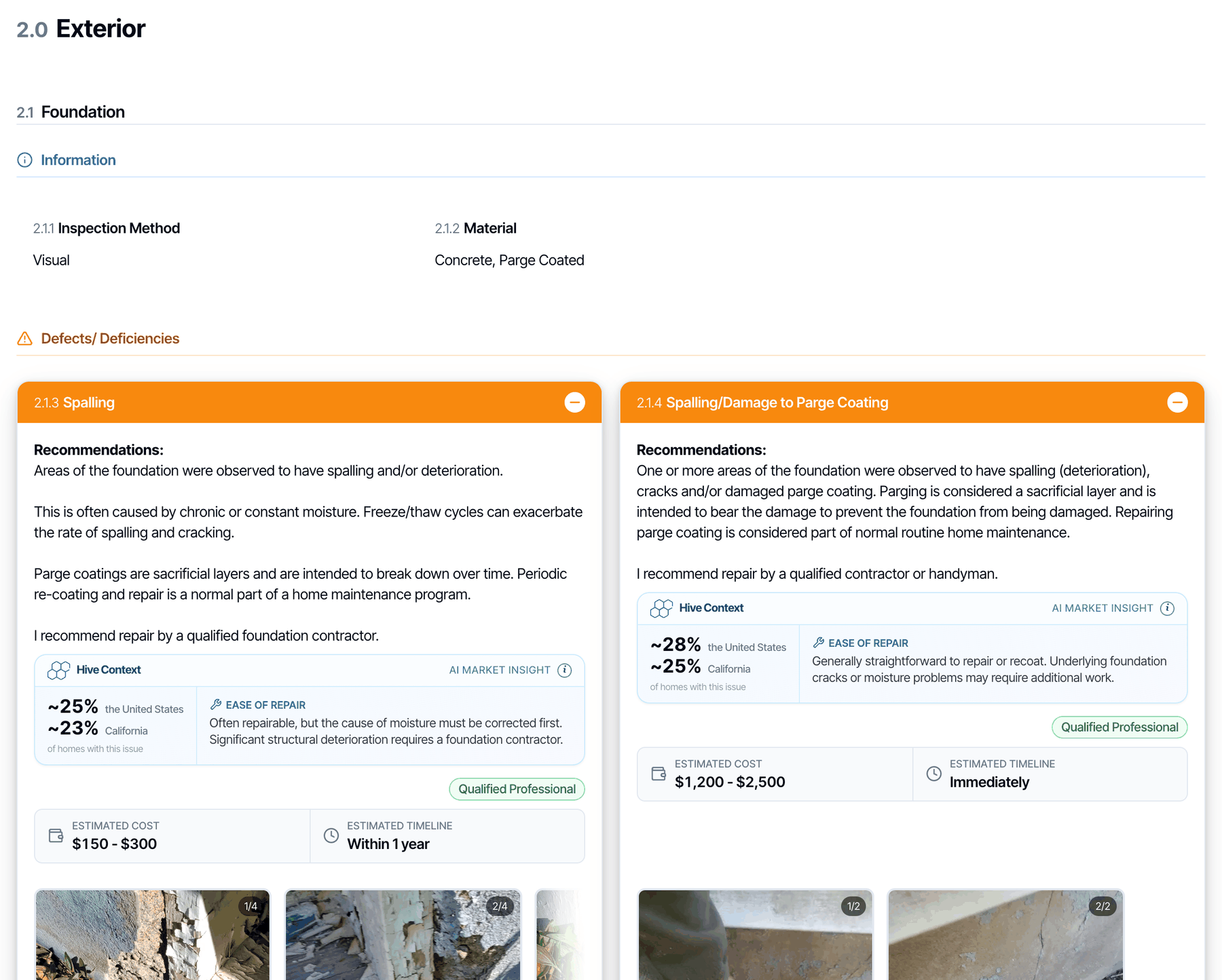Click the ~23% California statistic
1222x980 pixels.
coord(98,729)
